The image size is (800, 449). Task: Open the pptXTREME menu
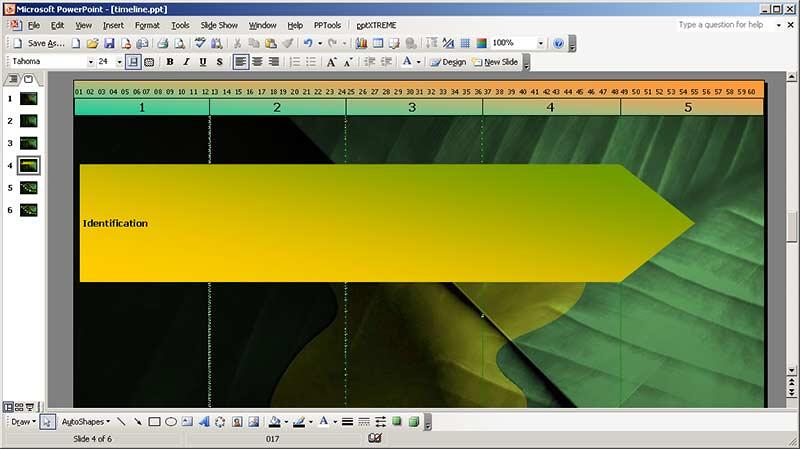pos(375,25)
